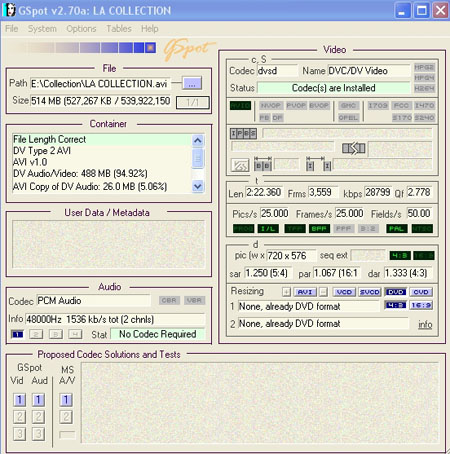The image size is (450, 454).
Task: Open the System menu
Action: click(42, 29)
